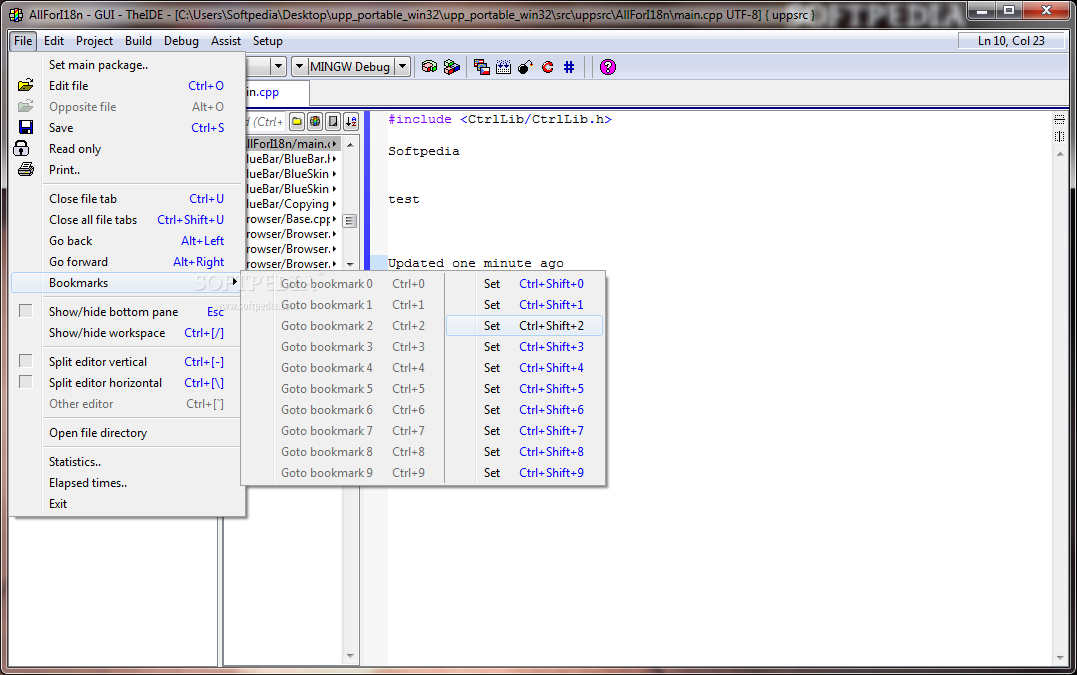Toggle Split editor horizontal

[x=127, y=383]
